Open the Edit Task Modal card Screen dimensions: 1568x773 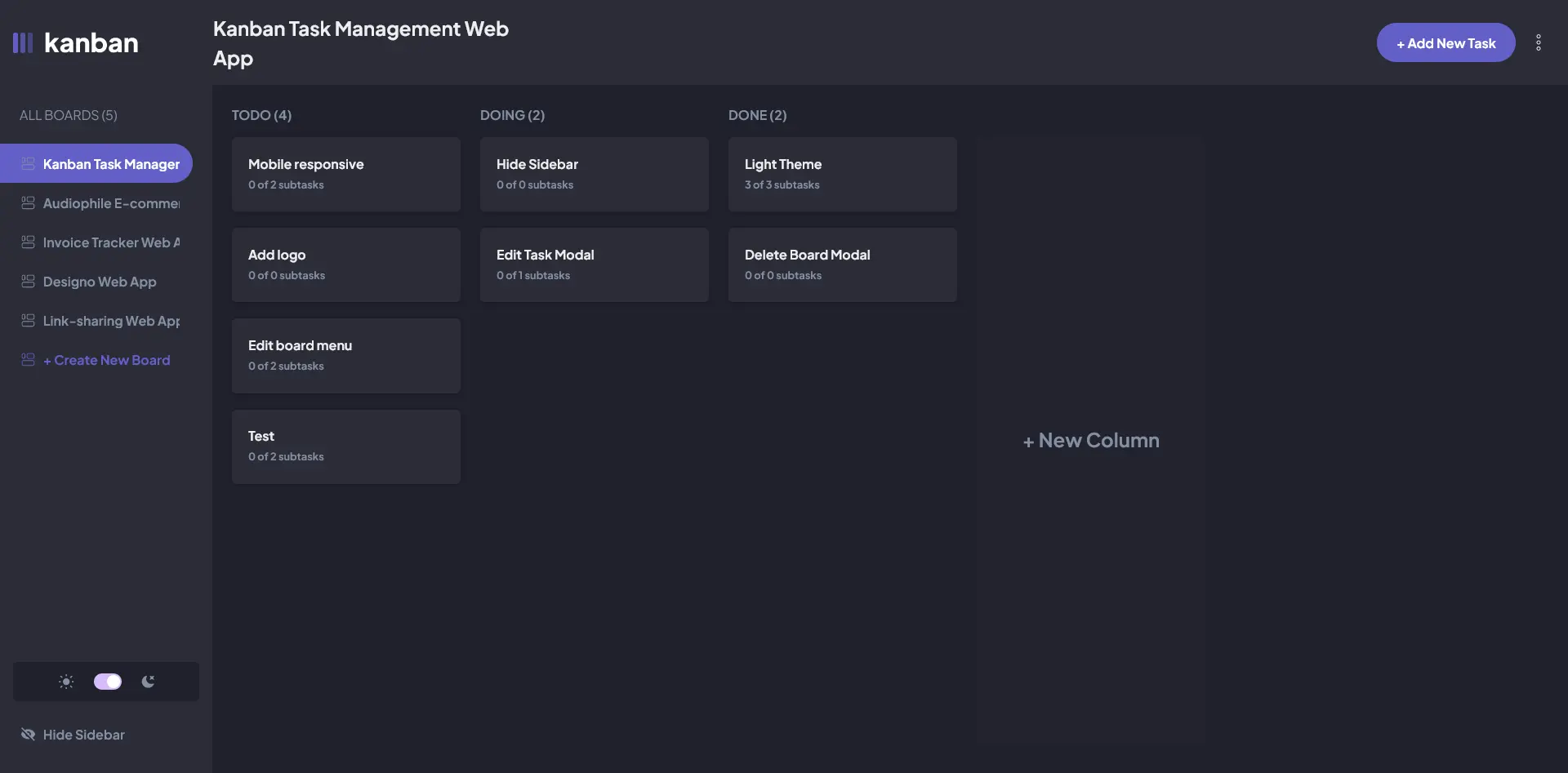coord(594,264)
